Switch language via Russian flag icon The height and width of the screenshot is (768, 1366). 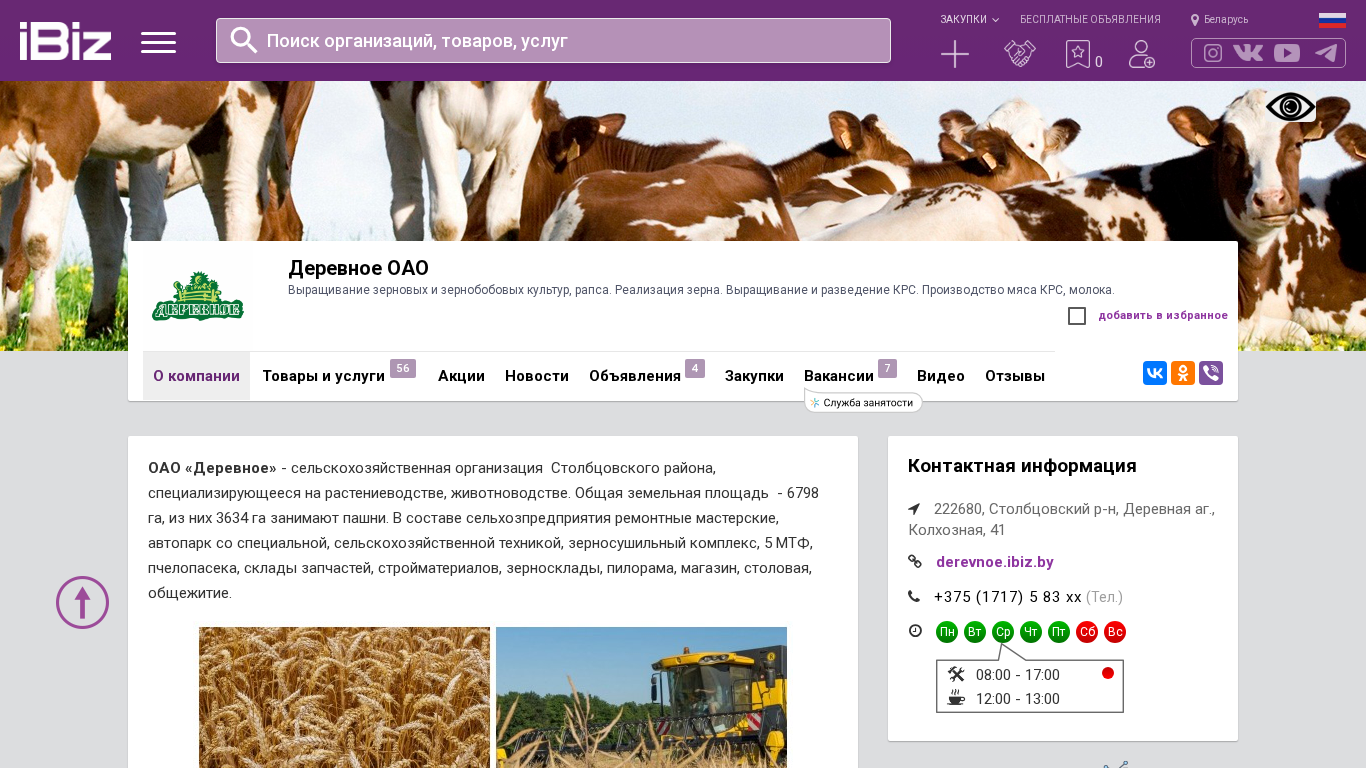[1332, 20]
